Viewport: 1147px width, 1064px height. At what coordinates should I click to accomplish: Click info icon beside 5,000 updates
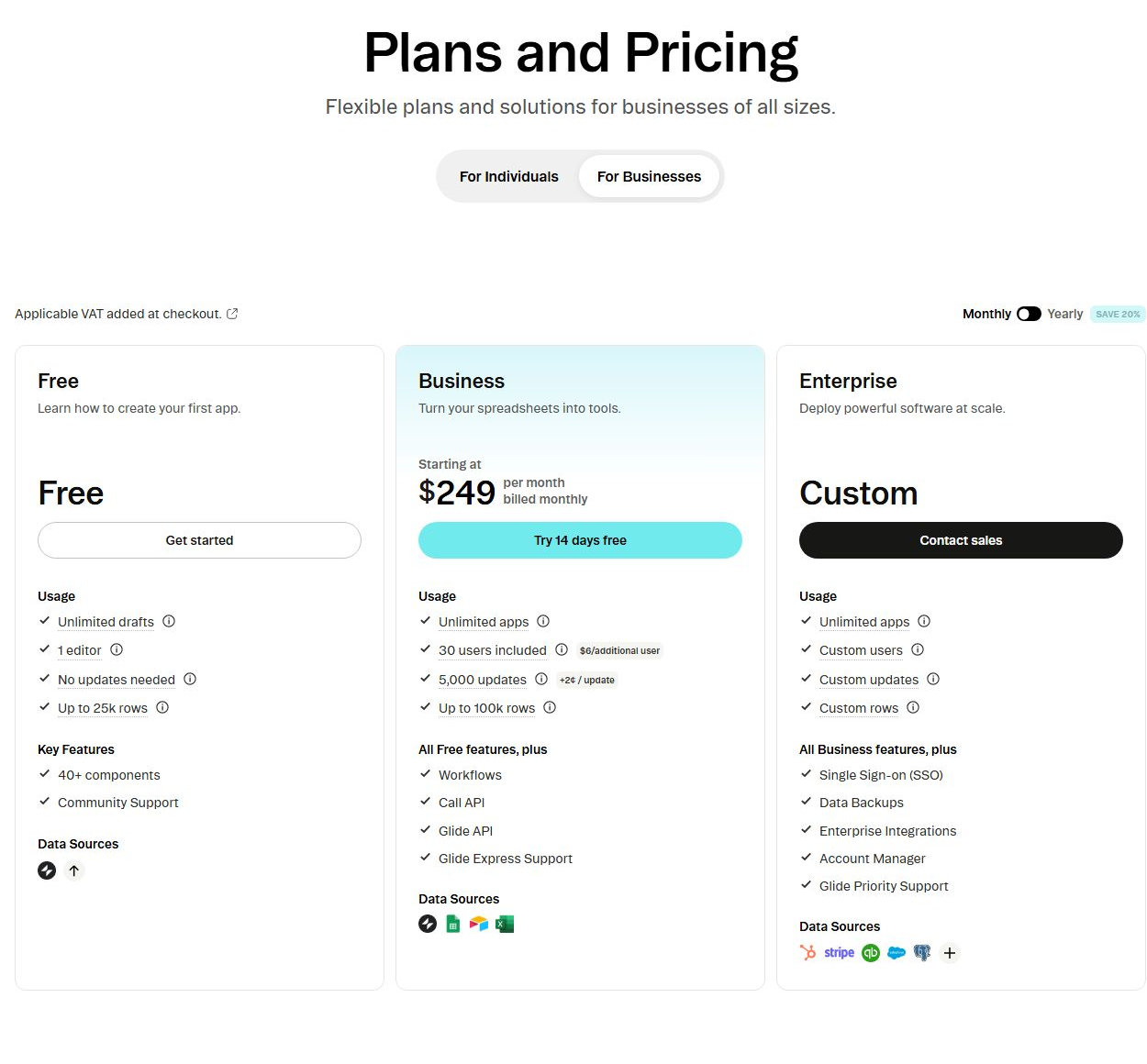541,679
